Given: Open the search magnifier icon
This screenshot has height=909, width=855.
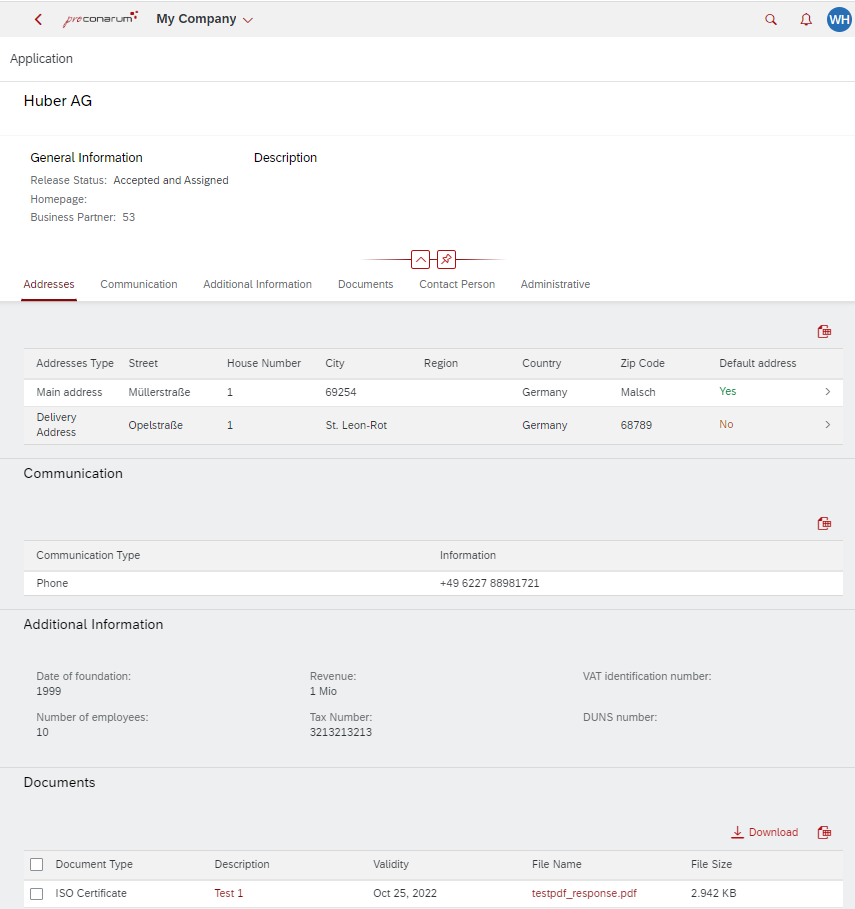Looking at the screenshot, I should click(x=770, y=19).
